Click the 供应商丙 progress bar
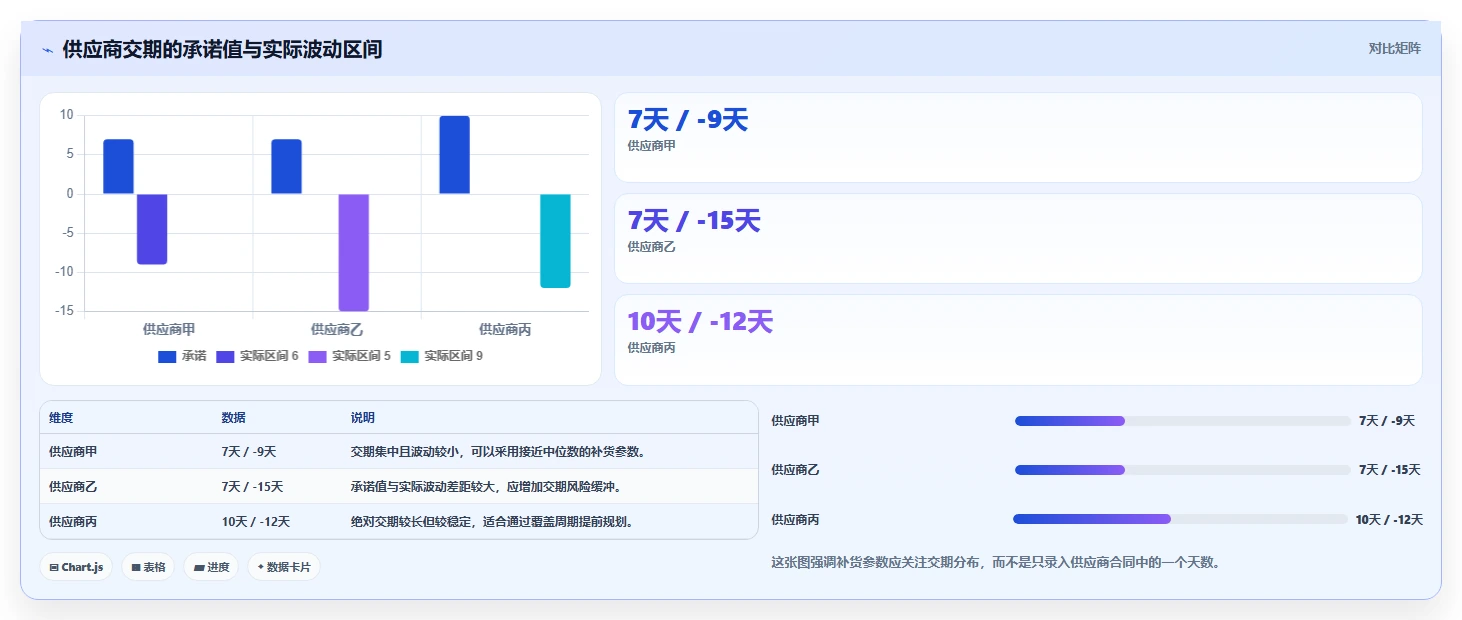Image resolution: width=1462 pixels, height=620 pixels. 1181,519
